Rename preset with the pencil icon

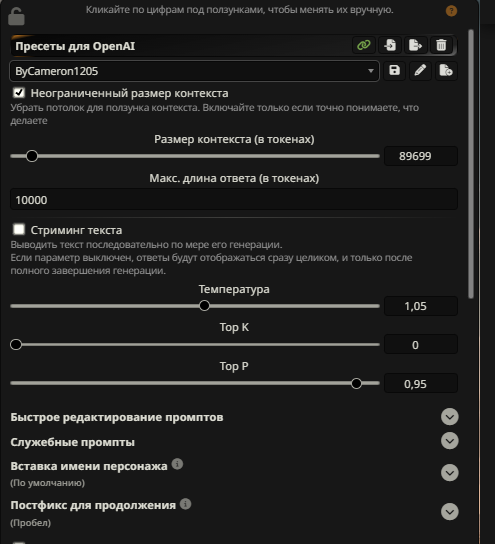coord(420,71)
